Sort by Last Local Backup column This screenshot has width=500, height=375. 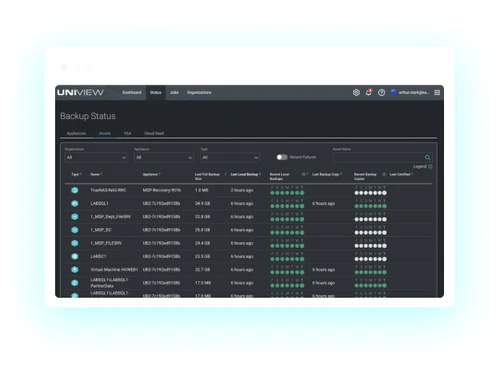click(246, 174)
